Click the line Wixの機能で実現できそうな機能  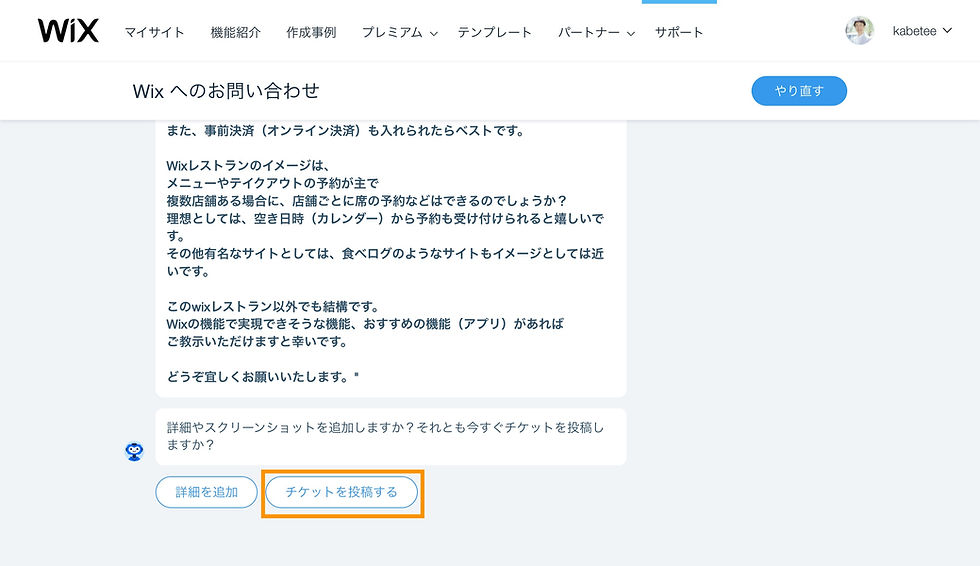(x=365, y=324)
